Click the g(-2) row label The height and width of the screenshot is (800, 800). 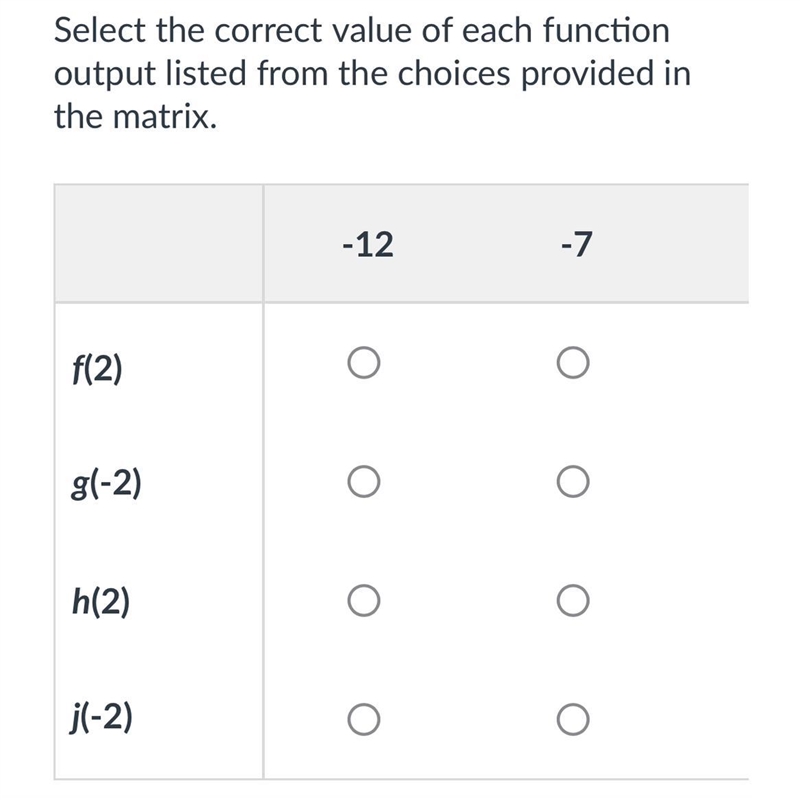tap(106, 484)
